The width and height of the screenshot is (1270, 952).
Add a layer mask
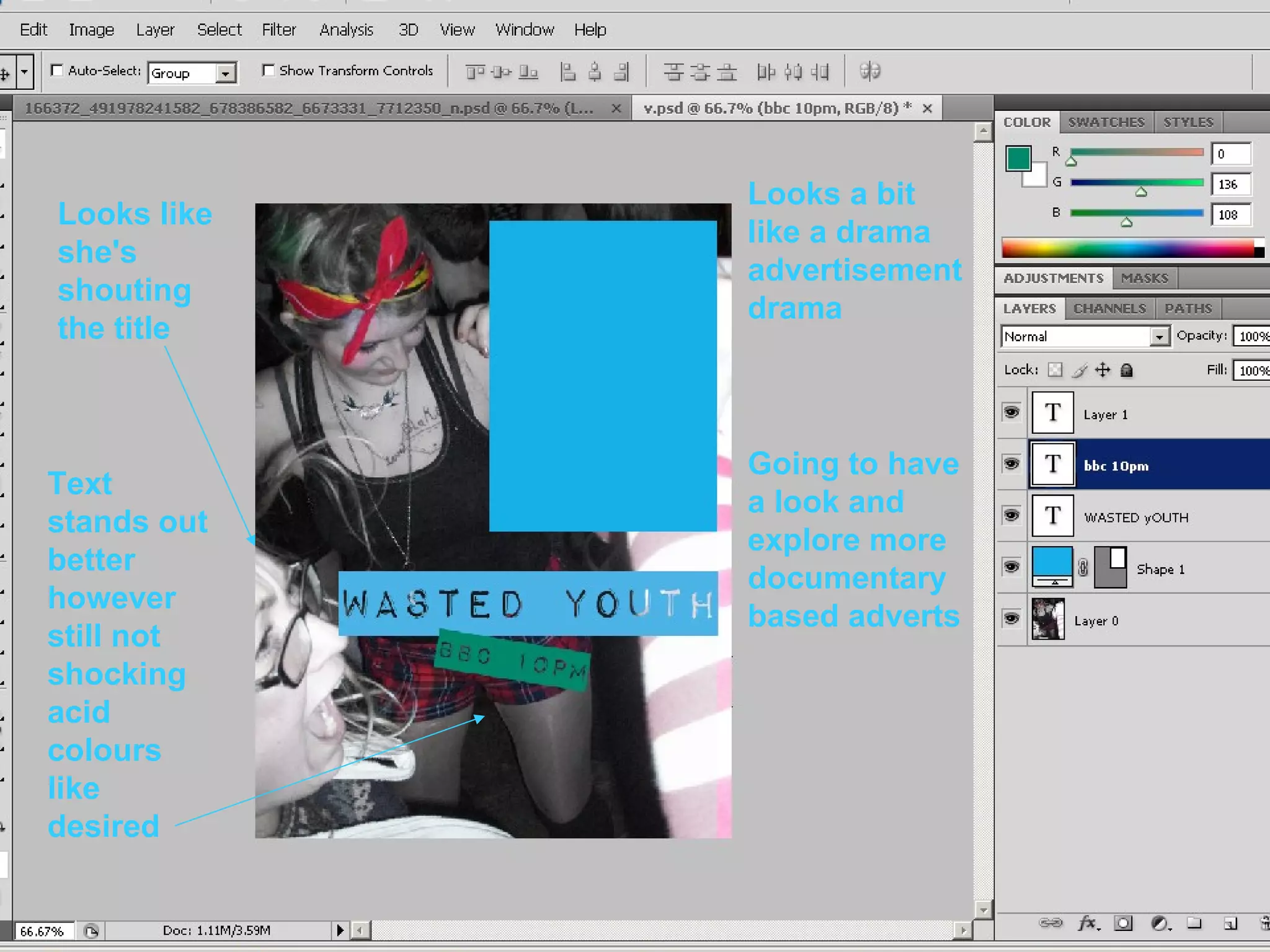click(1123, 923)
